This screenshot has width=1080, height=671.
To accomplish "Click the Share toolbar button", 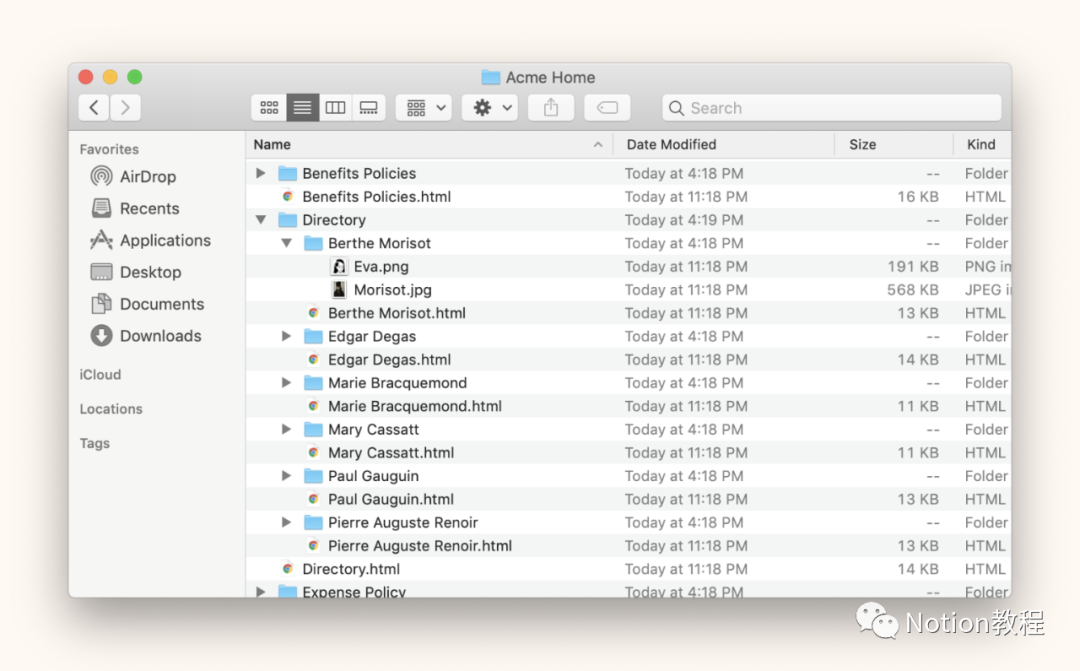I will click(551, 108).
